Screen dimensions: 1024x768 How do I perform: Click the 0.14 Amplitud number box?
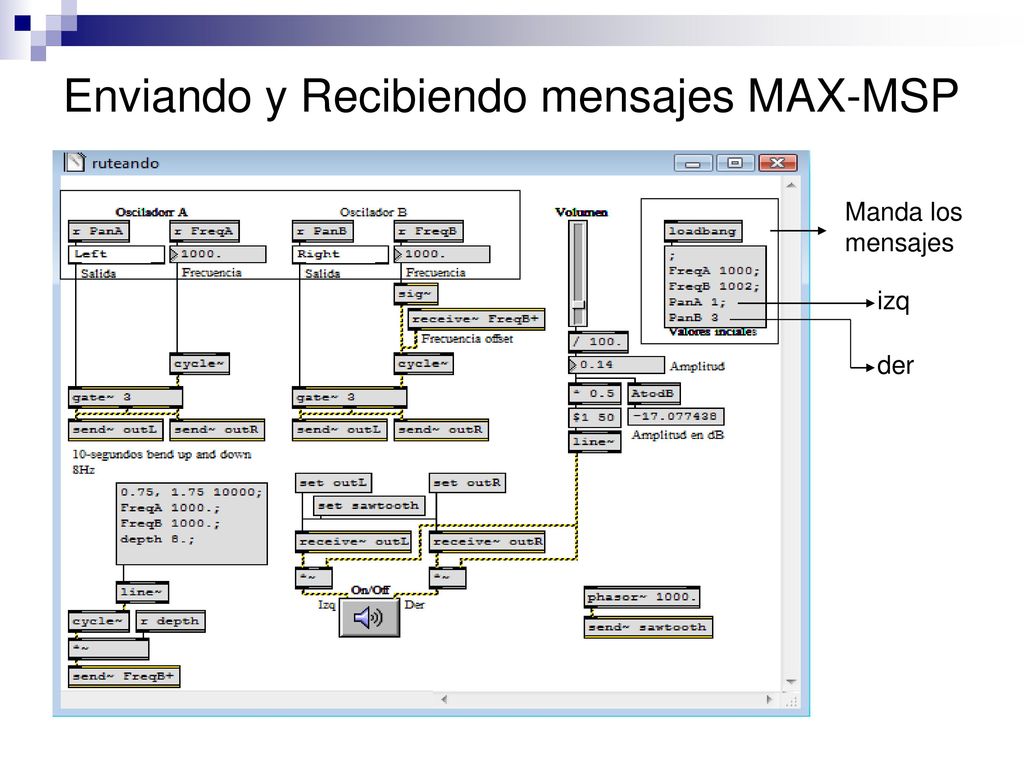coord(616,365)
